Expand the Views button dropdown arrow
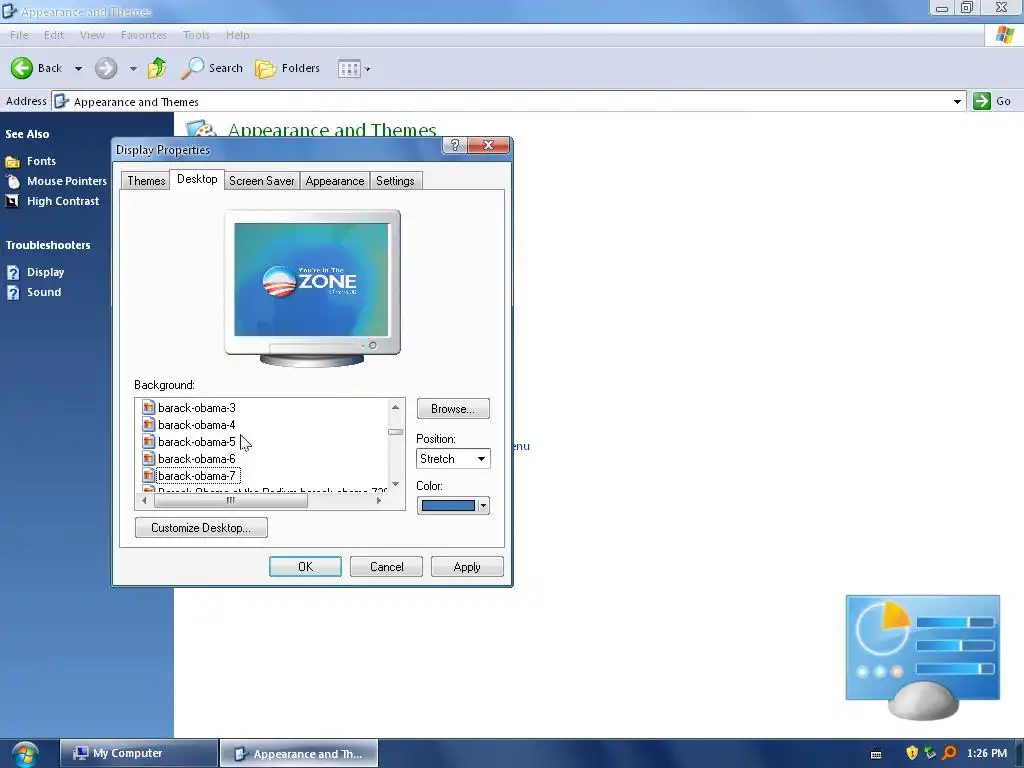This screenshot has height=768, width=1024. (368, 69)
